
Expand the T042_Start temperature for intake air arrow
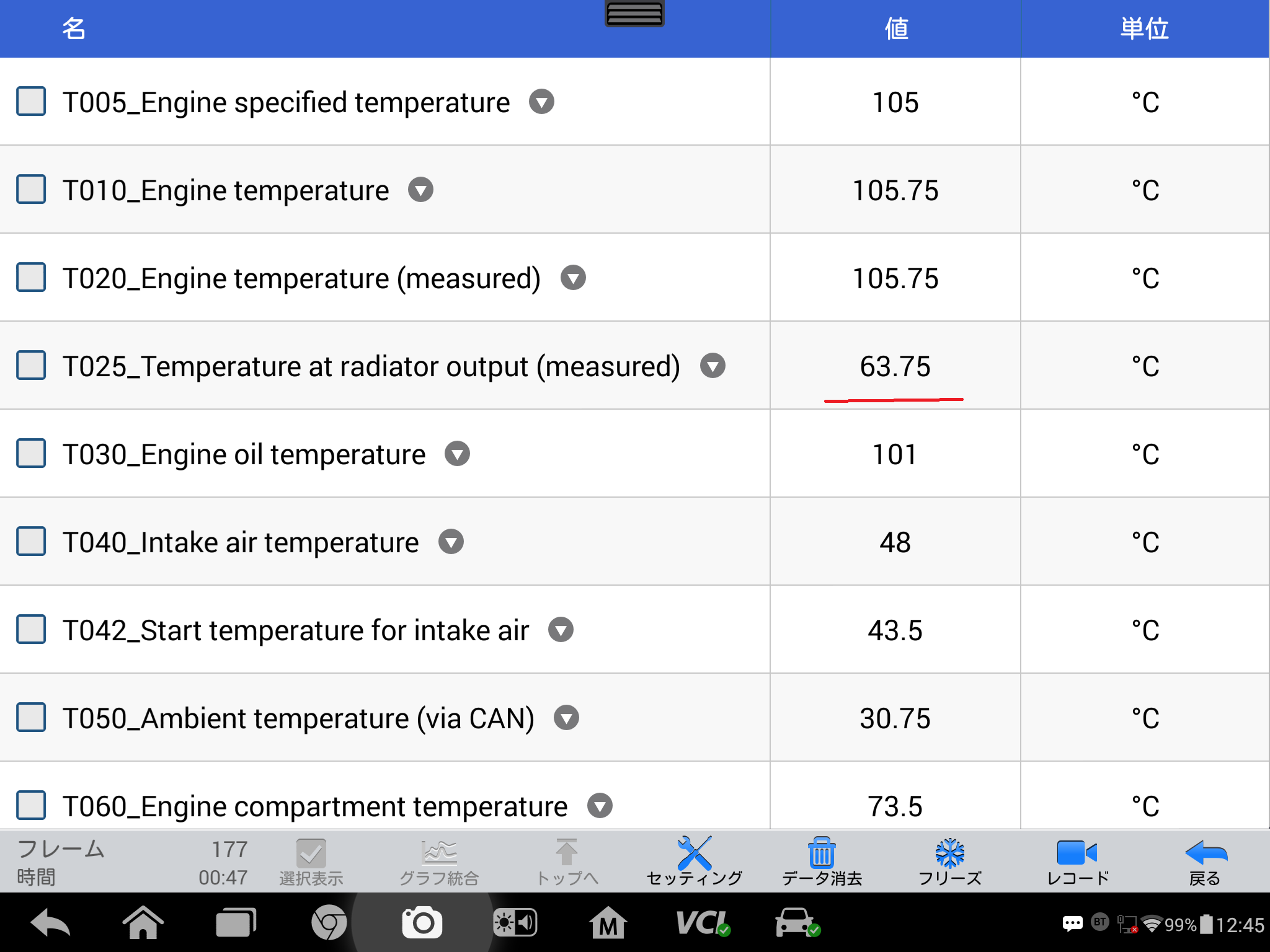click(561, 630)
